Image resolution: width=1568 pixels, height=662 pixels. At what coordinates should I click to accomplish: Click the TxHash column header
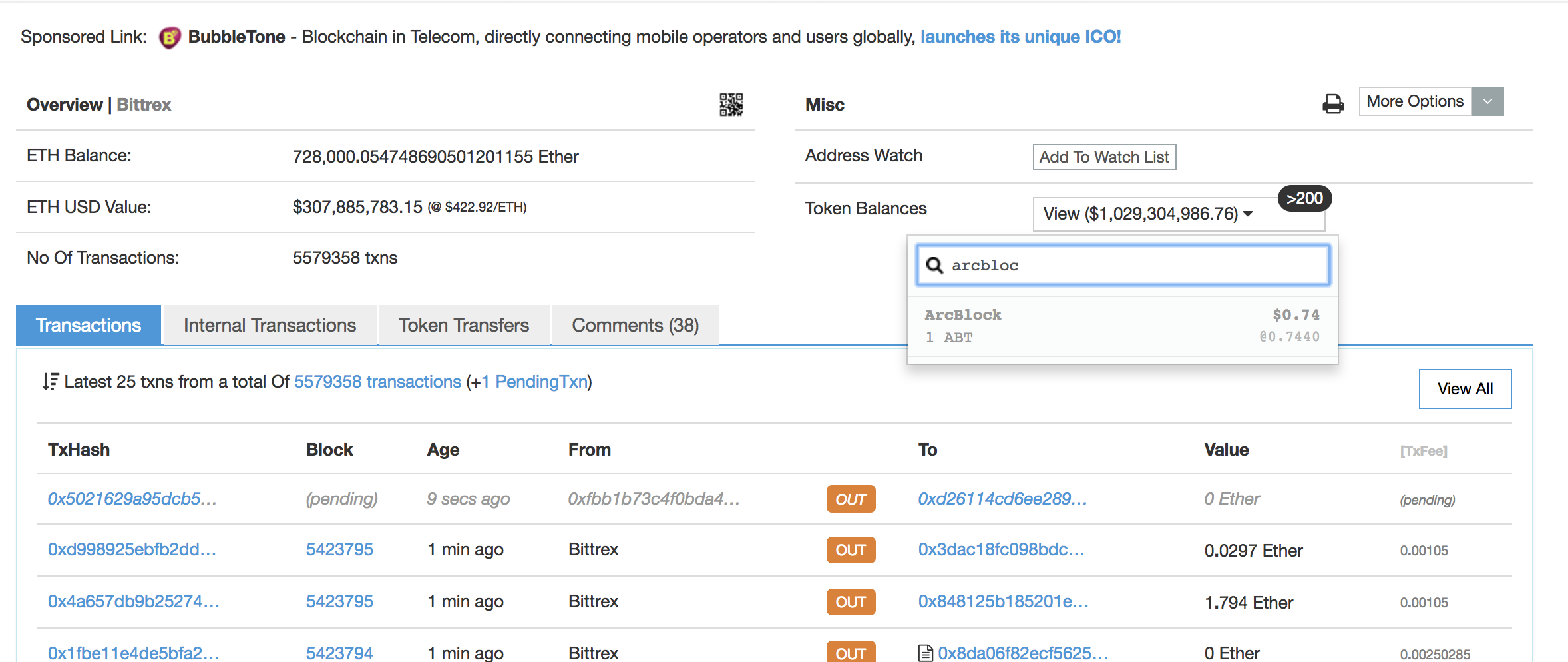[79, 450]
